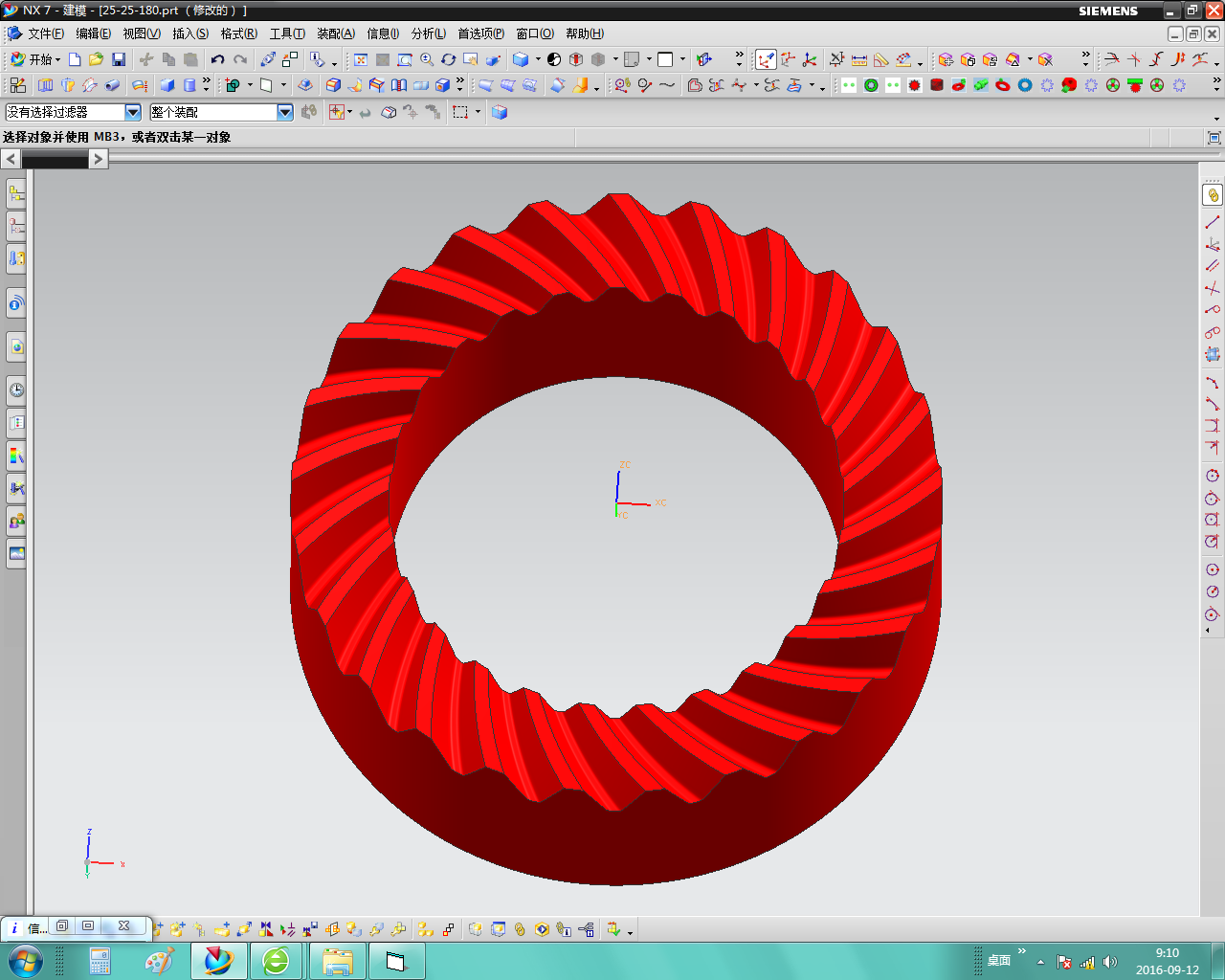Toggle the WCS display icon

[x=766, y=59]
